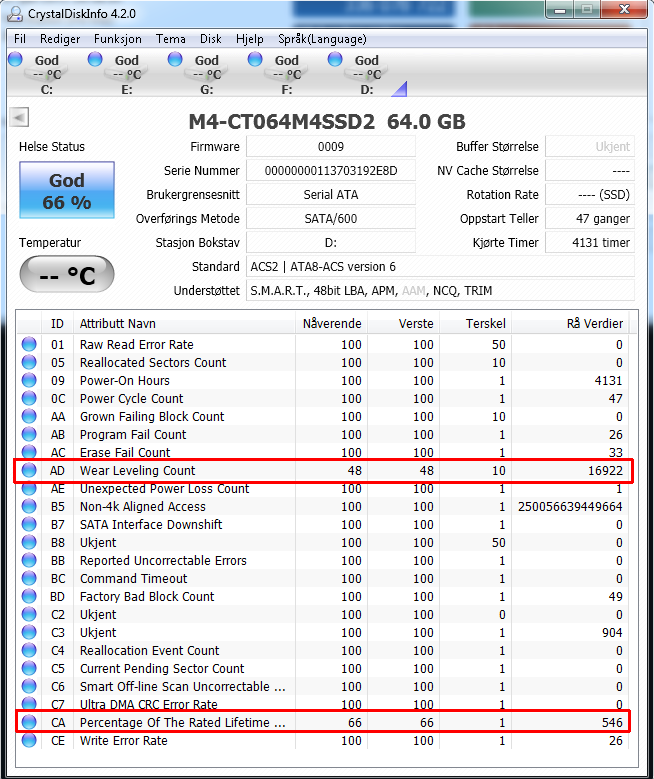
Task: Click the ID column header
Action: (57, 323)
